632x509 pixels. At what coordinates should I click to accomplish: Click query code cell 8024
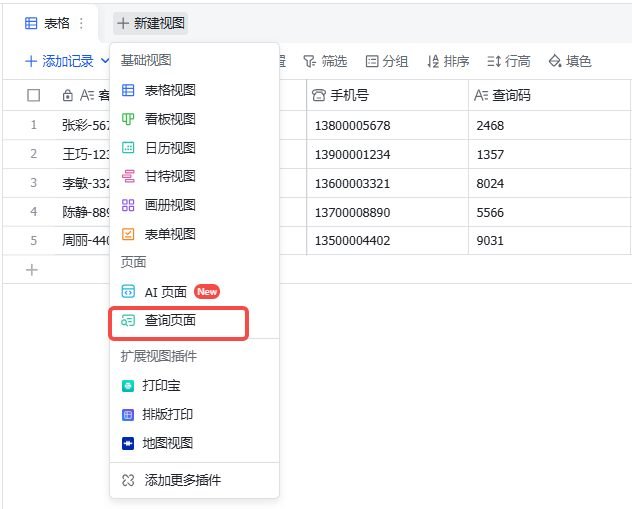[549, 183]
